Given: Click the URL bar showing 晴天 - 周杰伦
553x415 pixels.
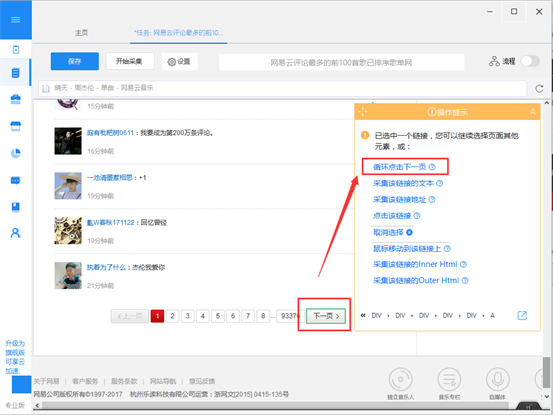Looking at the screenshot, I should 282,88.
